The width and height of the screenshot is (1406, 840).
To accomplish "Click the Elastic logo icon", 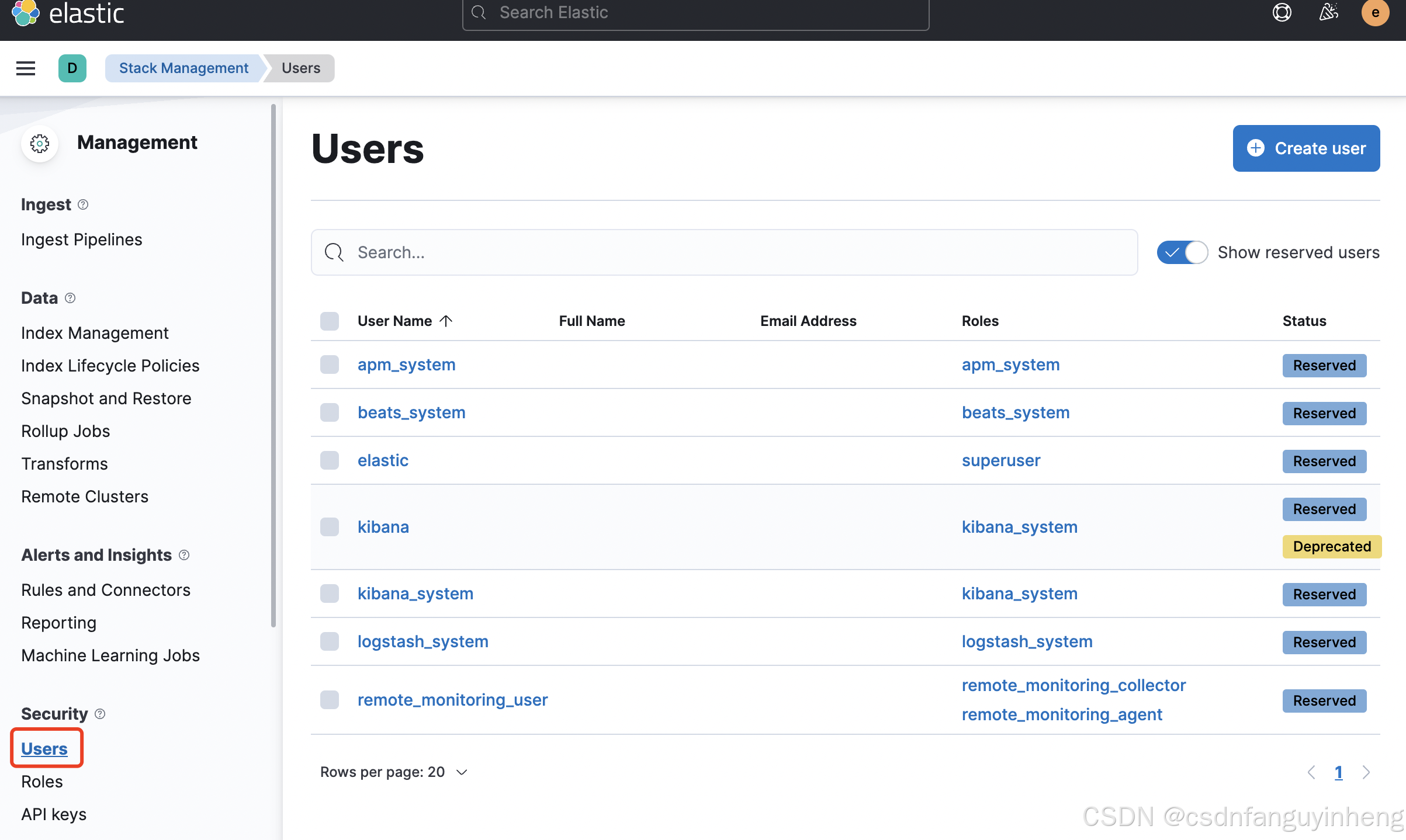I will [x=26, y=13].
